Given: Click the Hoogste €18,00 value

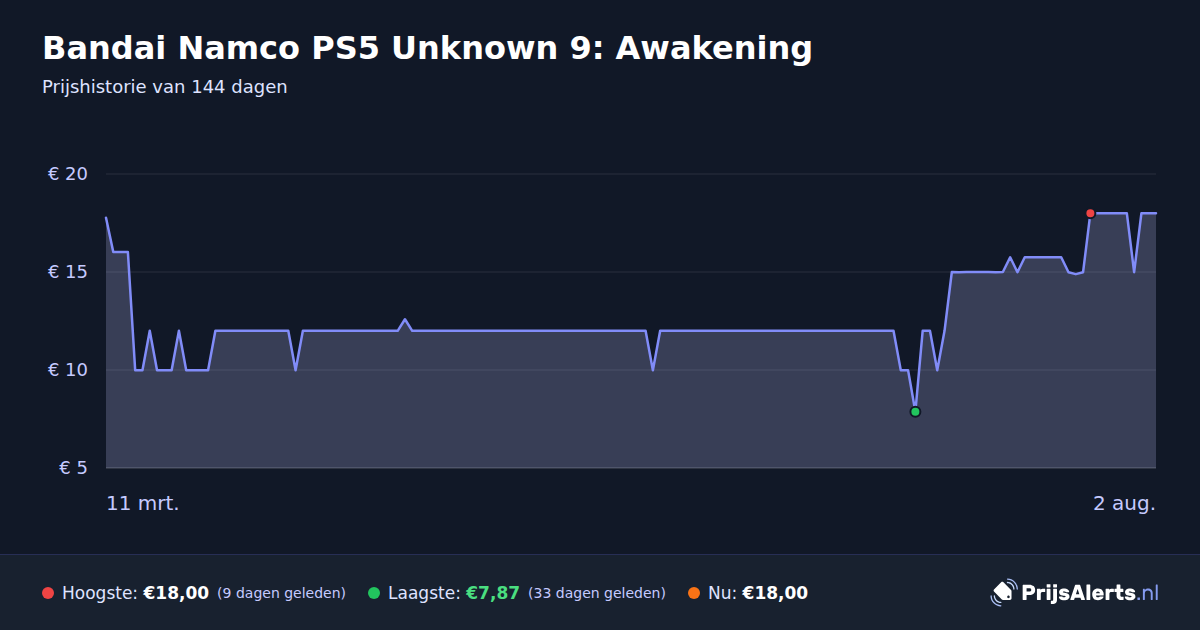Looking at the screenshot, I should tap(176, 593).
